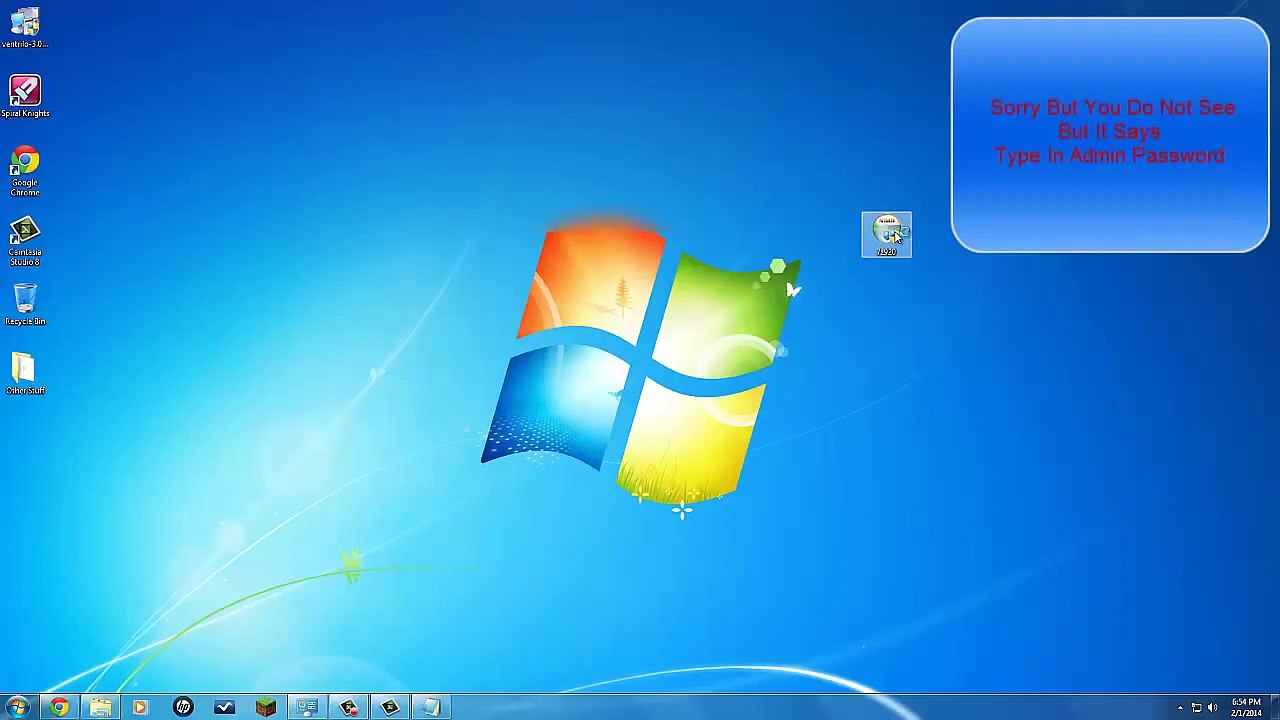
Task: Switch to the Camtasia Recorder taskbar button
Action: click(x=348, y=707)
